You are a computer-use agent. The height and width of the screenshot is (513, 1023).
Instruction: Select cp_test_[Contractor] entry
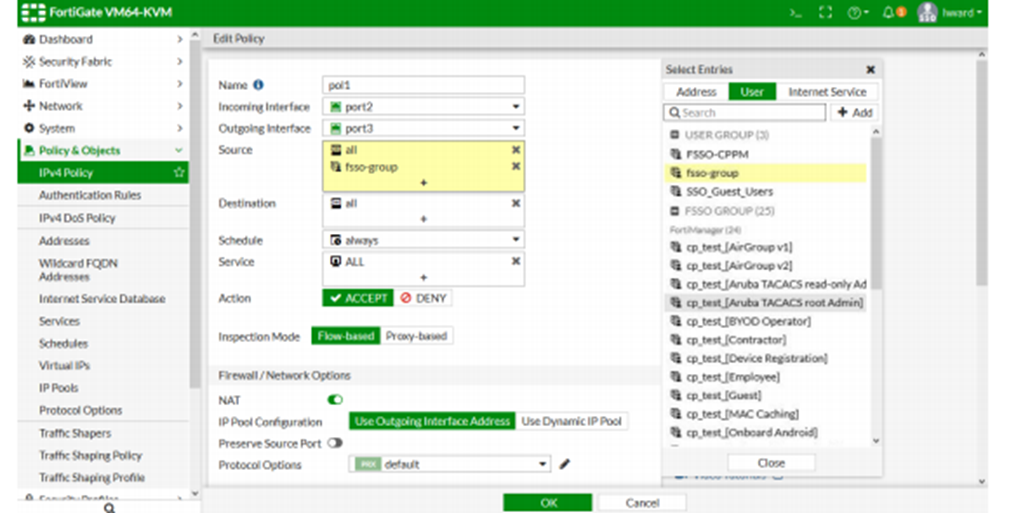[x=765, y=340]
